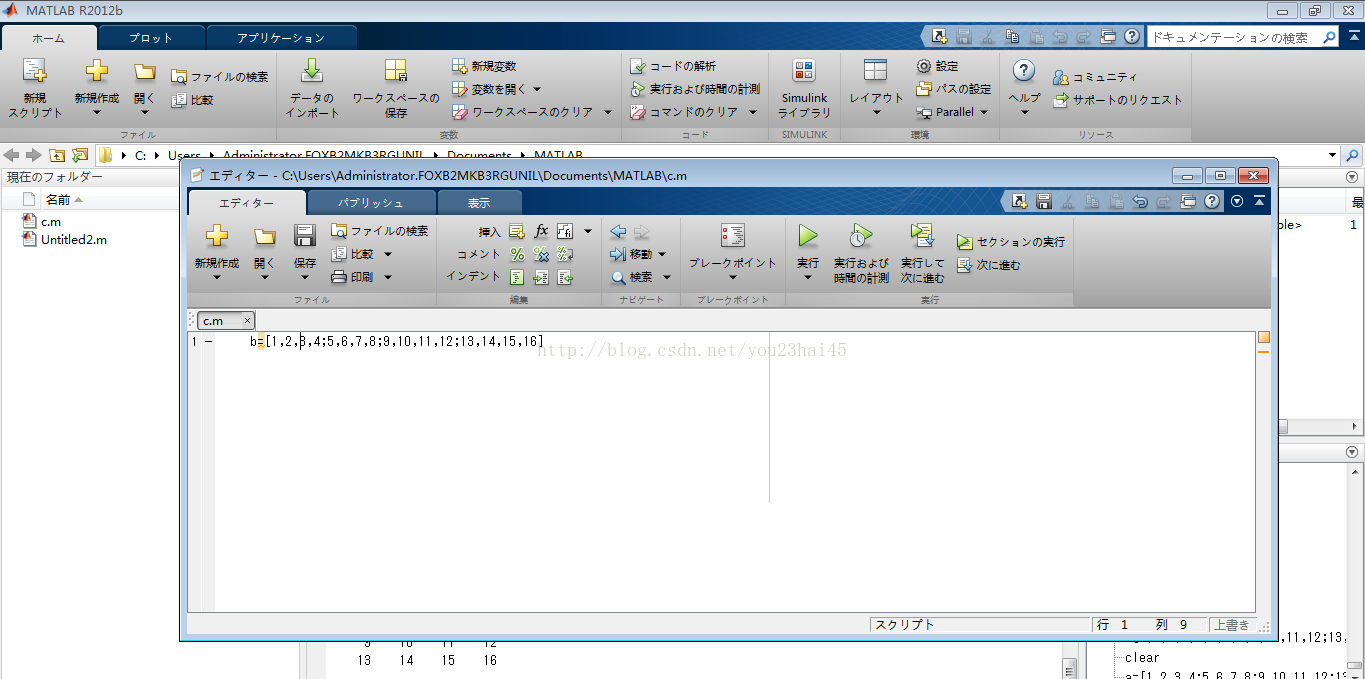Image resolution: width=1365 pixels, height=679 pixels.
Task: Click Save Workspace (ワークスペースの保存) icon
Action: (x=396, y=71)
